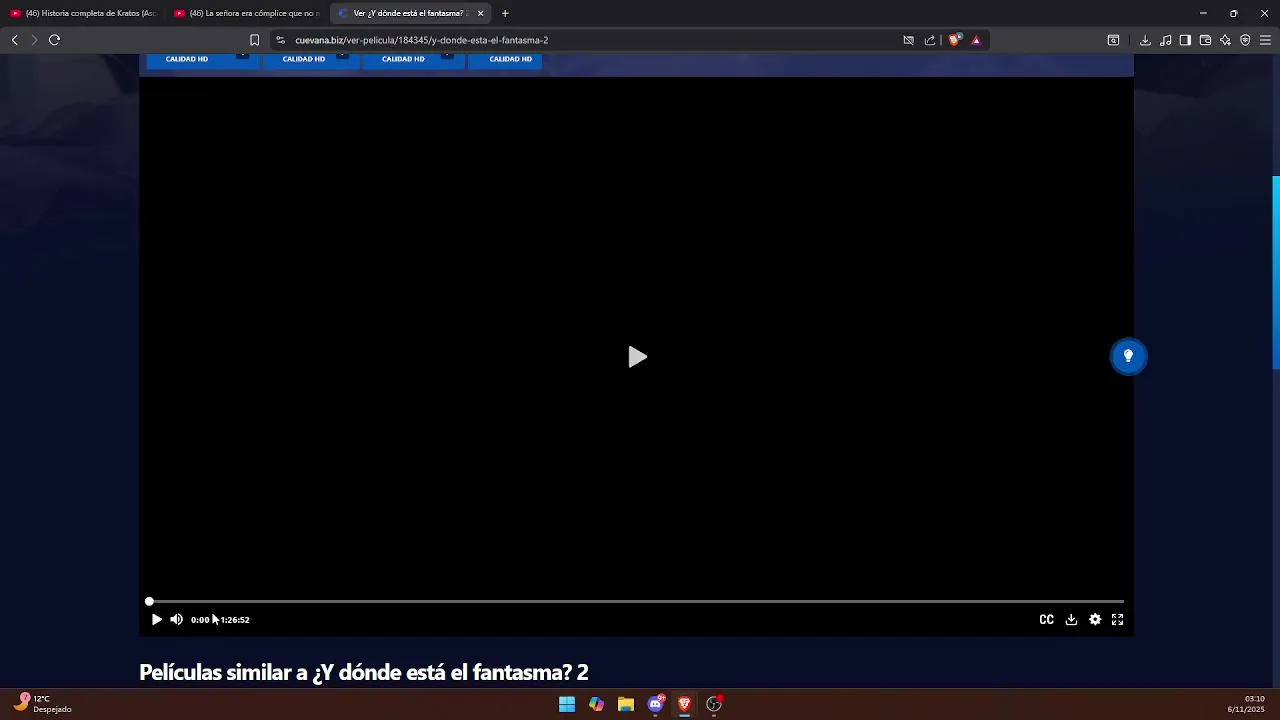Reload the current page
The width and height of the screenshot is (1280, 720).
(54, 40)
